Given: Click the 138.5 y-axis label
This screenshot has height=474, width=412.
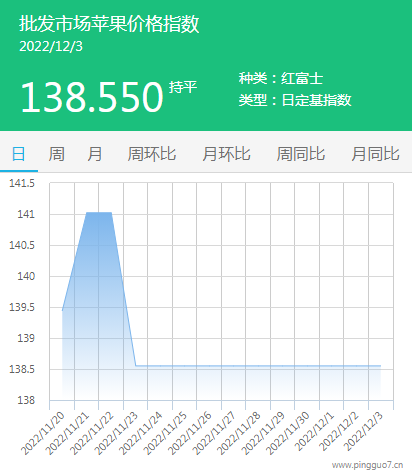Looking at the screenshot, I should (x=22, y=369).
